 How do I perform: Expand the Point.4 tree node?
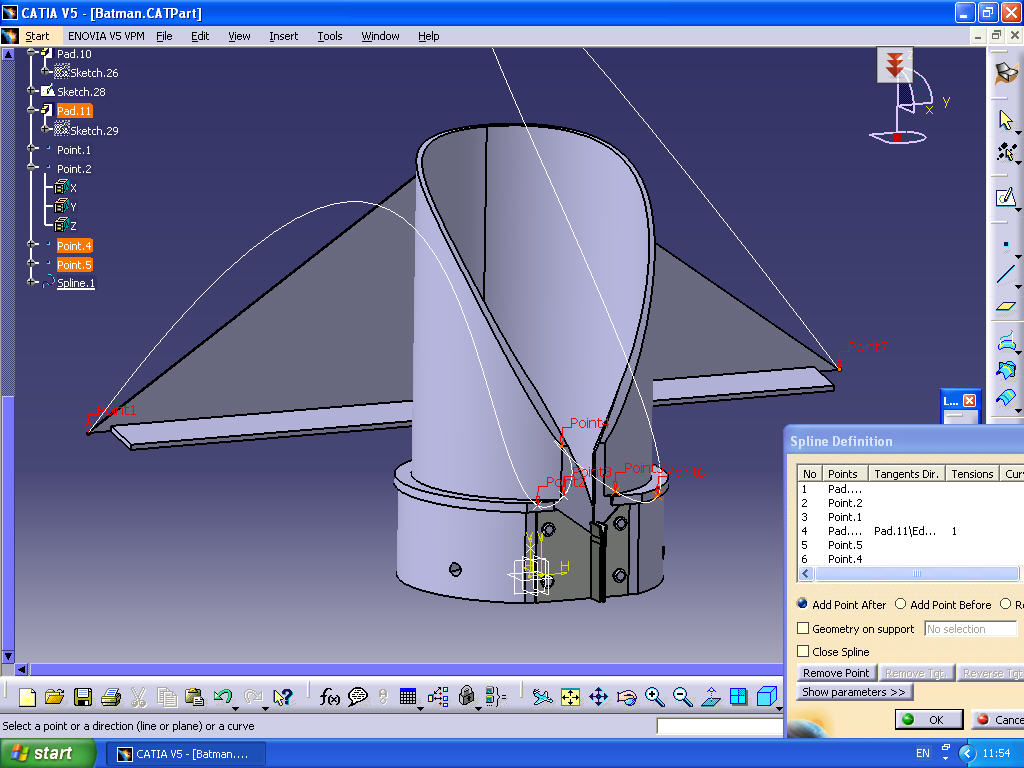pos(31,244)
